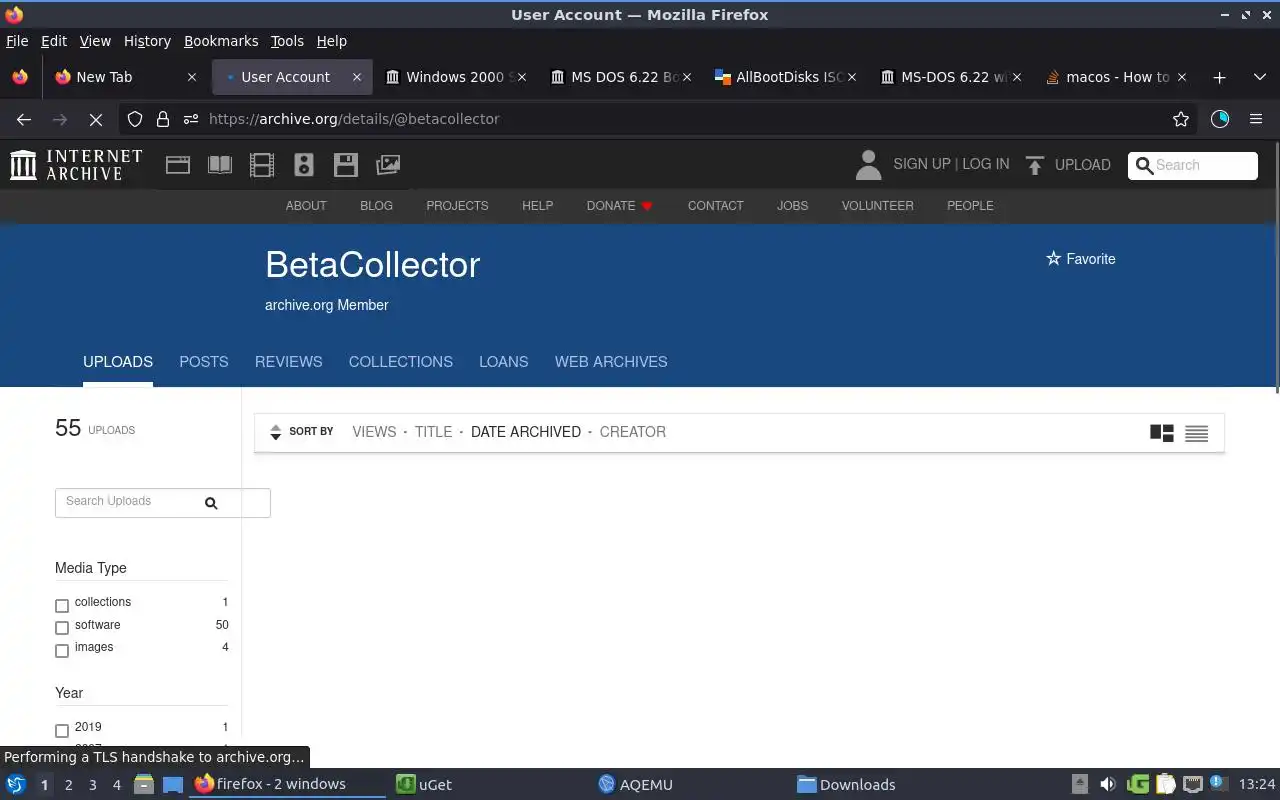Click the site padlock security icon
Image resolution: width=1280 pixels, height=800 pixels.
[163, 119]
